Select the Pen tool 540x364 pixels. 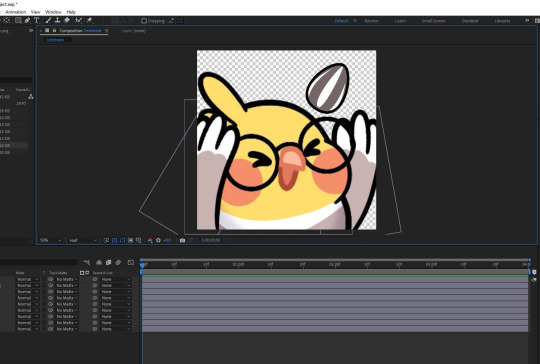(27, 21)
